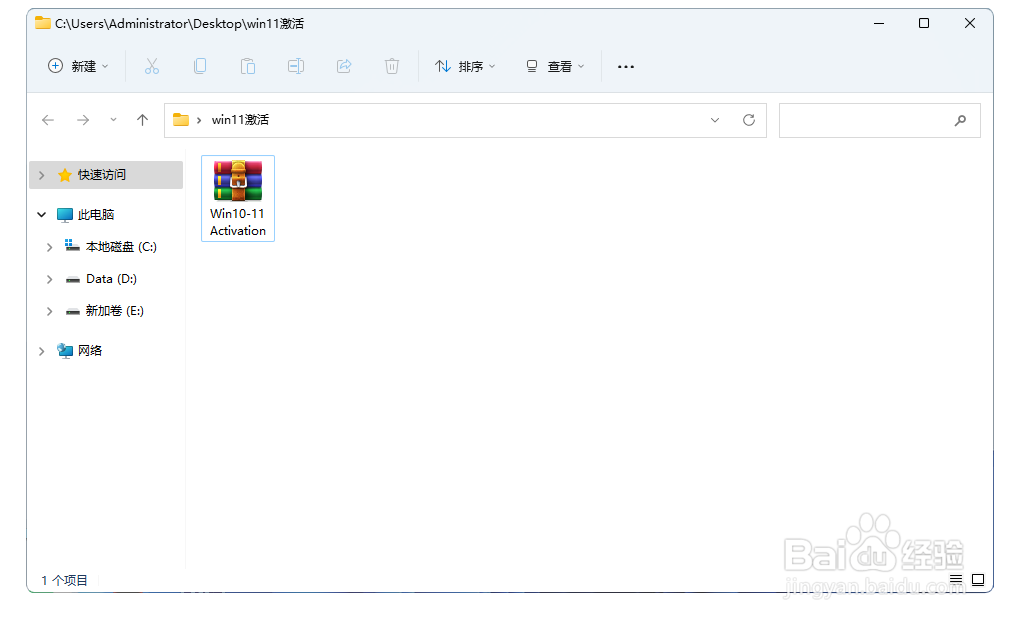Click the Copy icon in toolbar
1022x622 pixels.
[200, 66]
